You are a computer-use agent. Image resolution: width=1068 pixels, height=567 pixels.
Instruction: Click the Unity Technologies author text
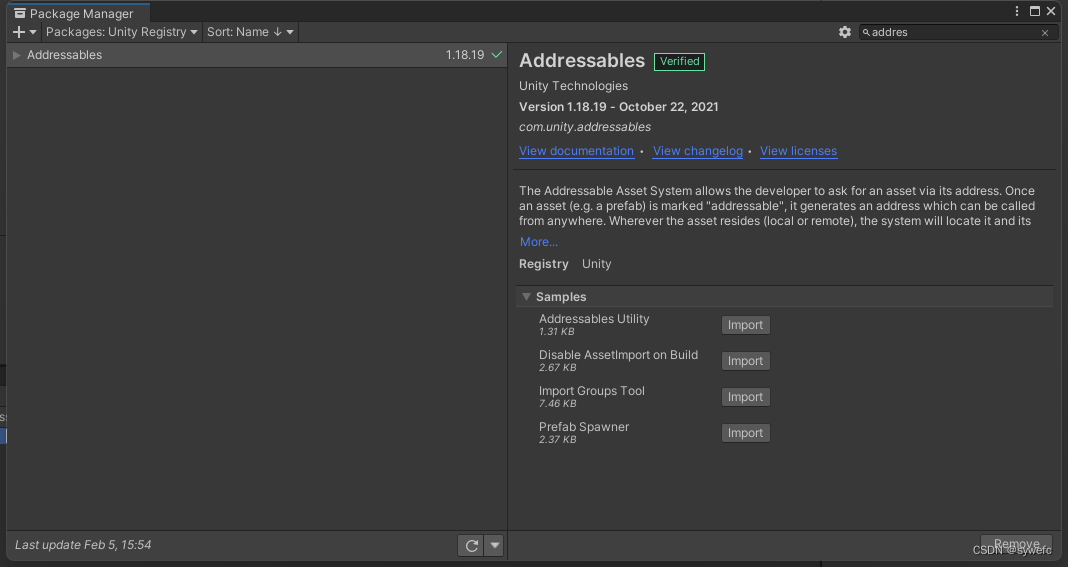pyautogui.click(x=574, y=86)
